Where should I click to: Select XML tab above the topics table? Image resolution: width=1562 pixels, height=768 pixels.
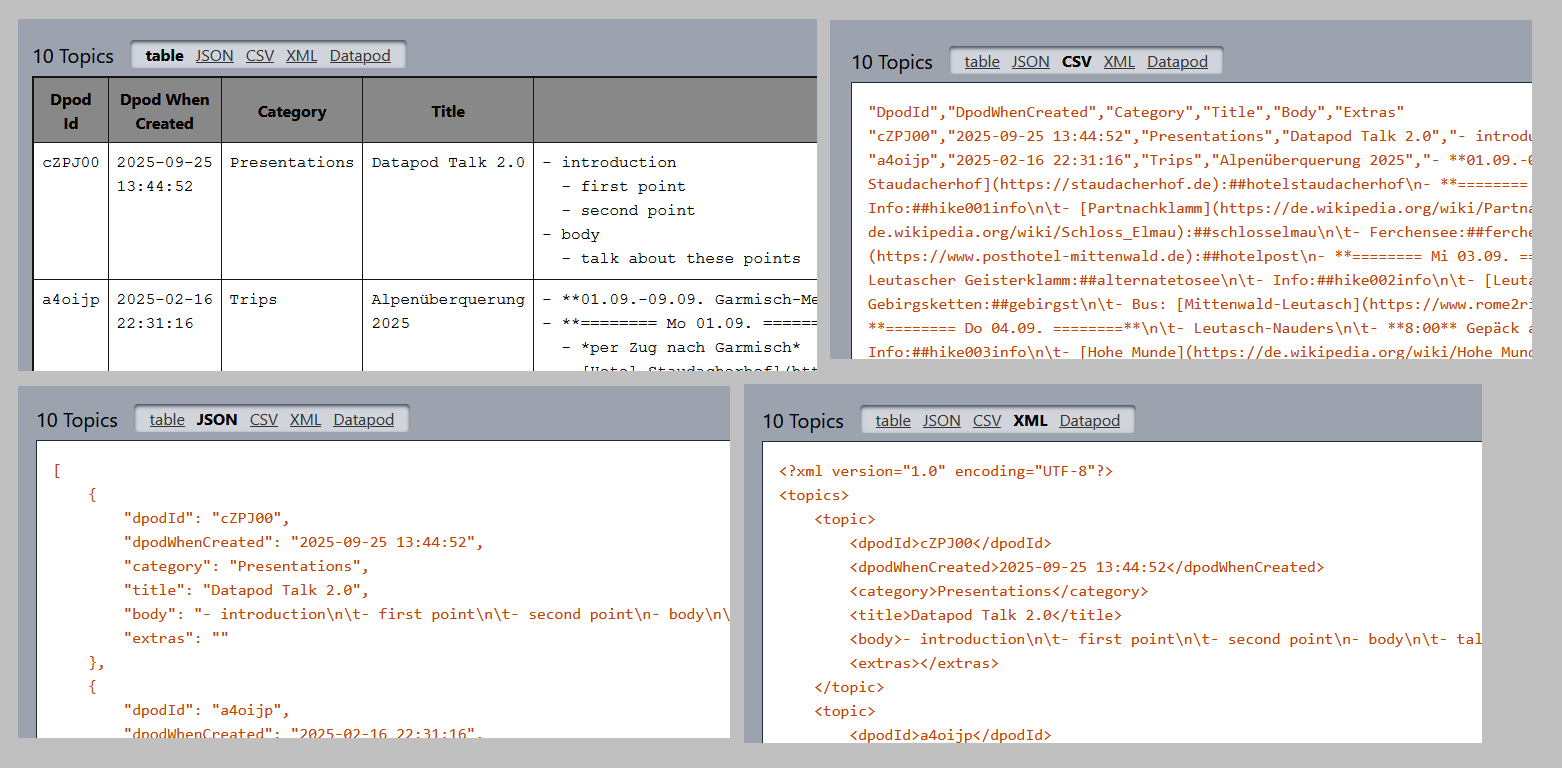[301, 56]
